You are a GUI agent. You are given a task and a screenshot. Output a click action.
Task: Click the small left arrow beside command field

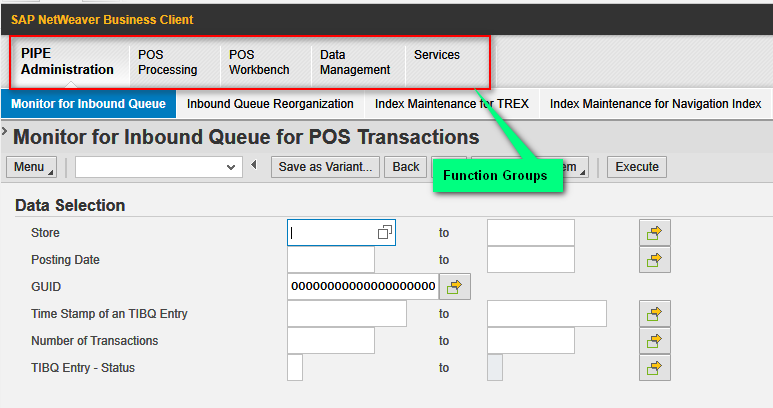[254, 166]
